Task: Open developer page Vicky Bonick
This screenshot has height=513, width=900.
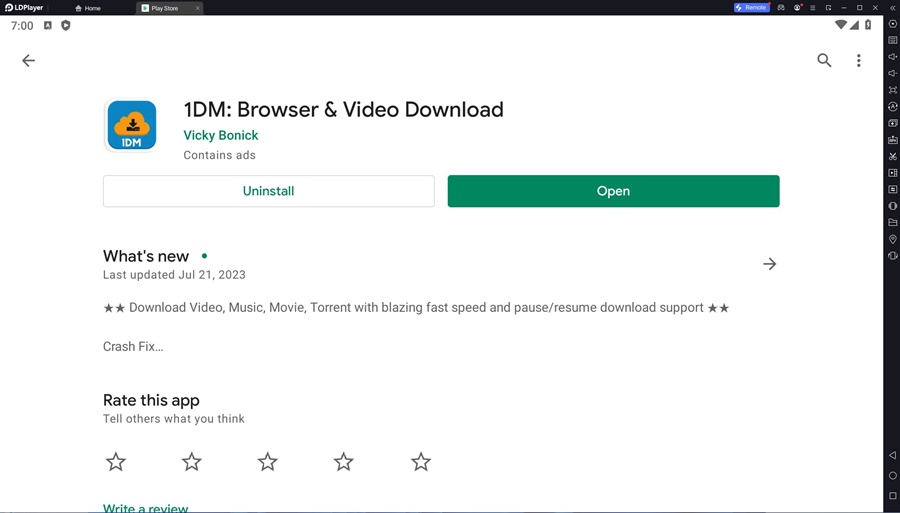Action: point(220,135)
